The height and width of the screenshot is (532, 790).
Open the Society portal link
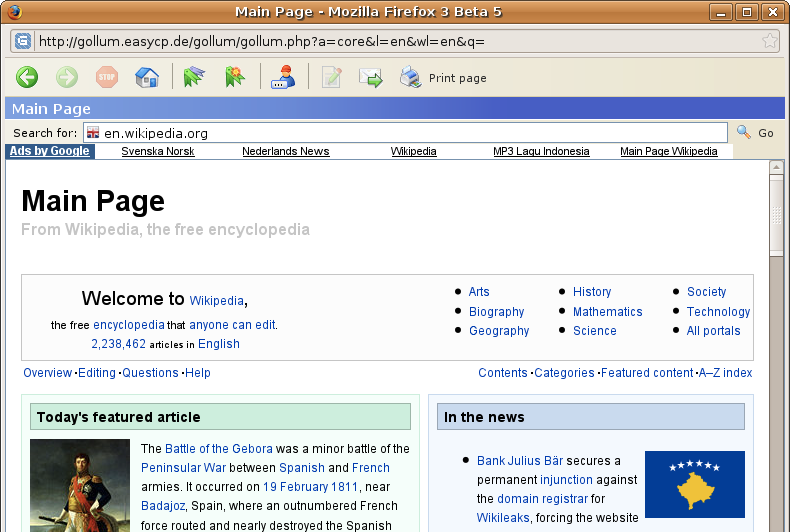pos(706,292)
